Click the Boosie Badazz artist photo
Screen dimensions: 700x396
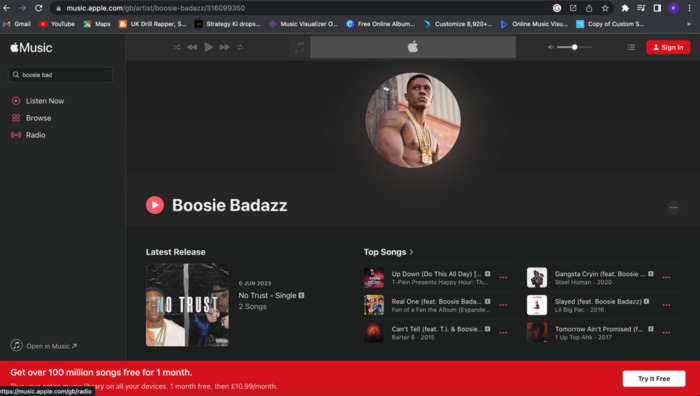[x=413, y=121]
